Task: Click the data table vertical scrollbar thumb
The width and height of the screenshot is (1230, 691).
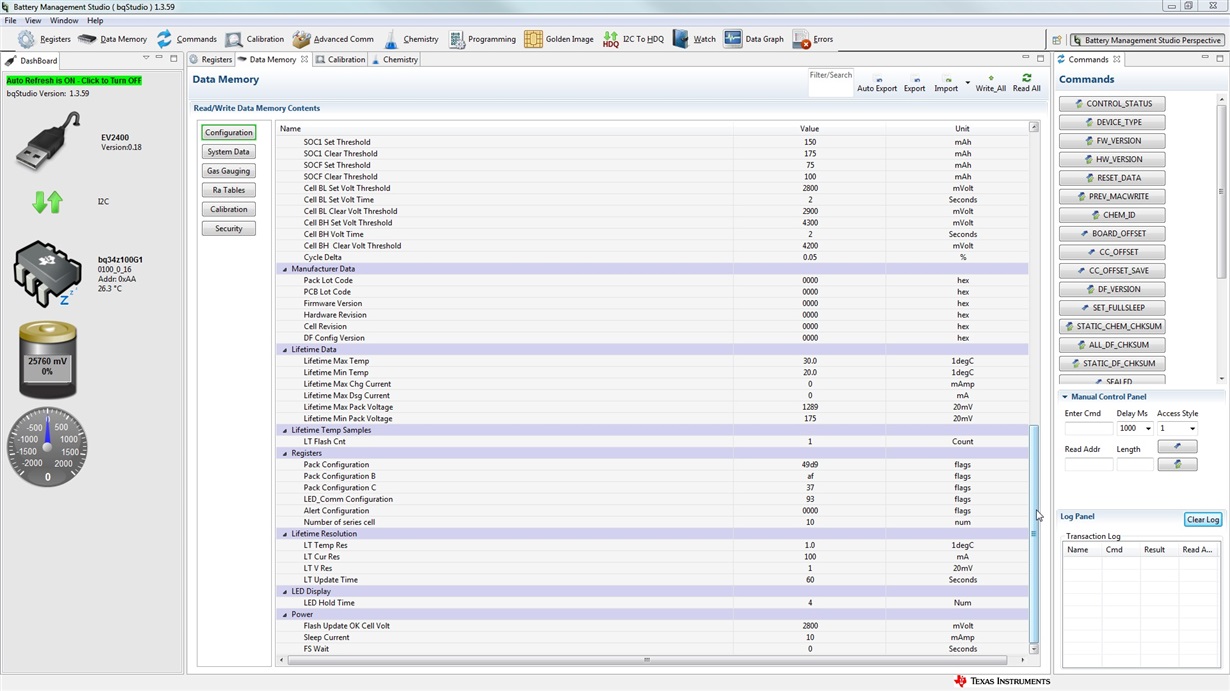Action: click(1034, 533)
